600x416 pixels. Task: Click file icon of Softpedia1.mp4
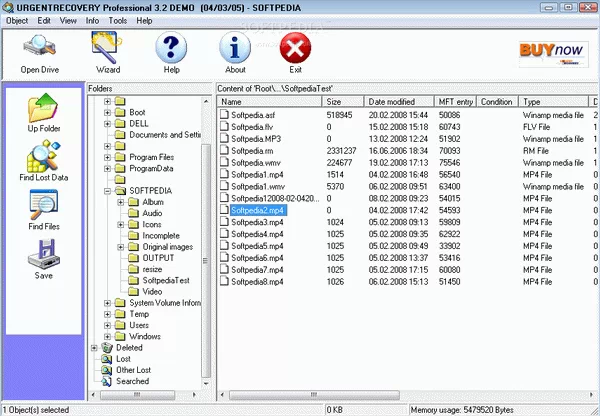[224, 174]
